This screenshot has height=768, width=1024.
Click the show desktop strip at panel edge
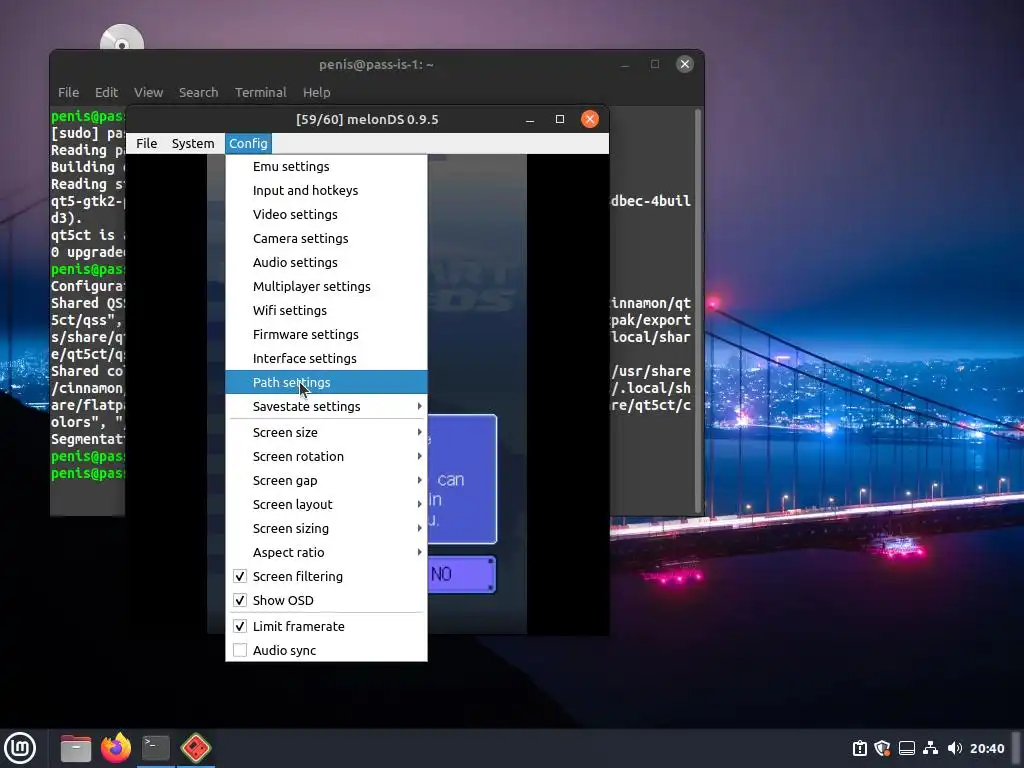pyautogui.click(x=1017, y=748)
